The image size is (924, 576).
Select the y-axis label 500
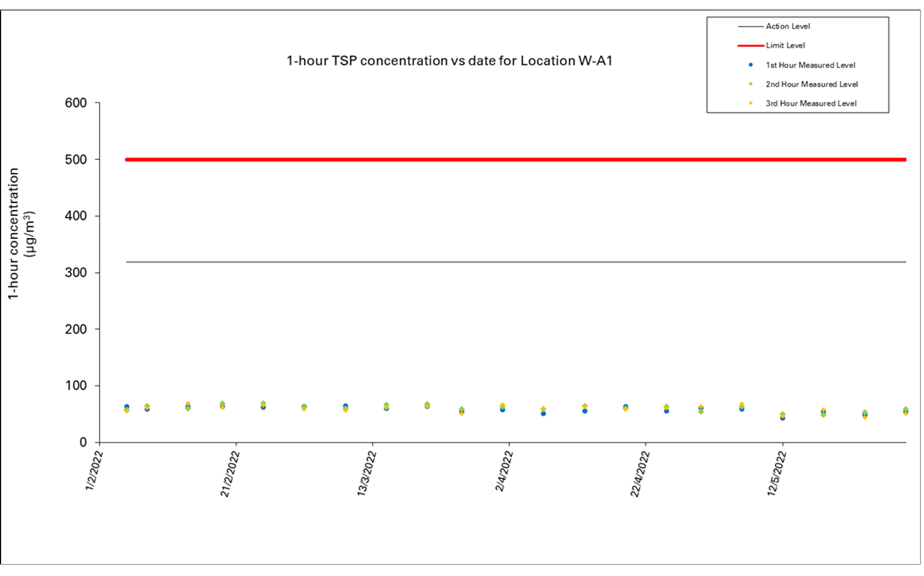pyautogui.click(x=76, y=159)
